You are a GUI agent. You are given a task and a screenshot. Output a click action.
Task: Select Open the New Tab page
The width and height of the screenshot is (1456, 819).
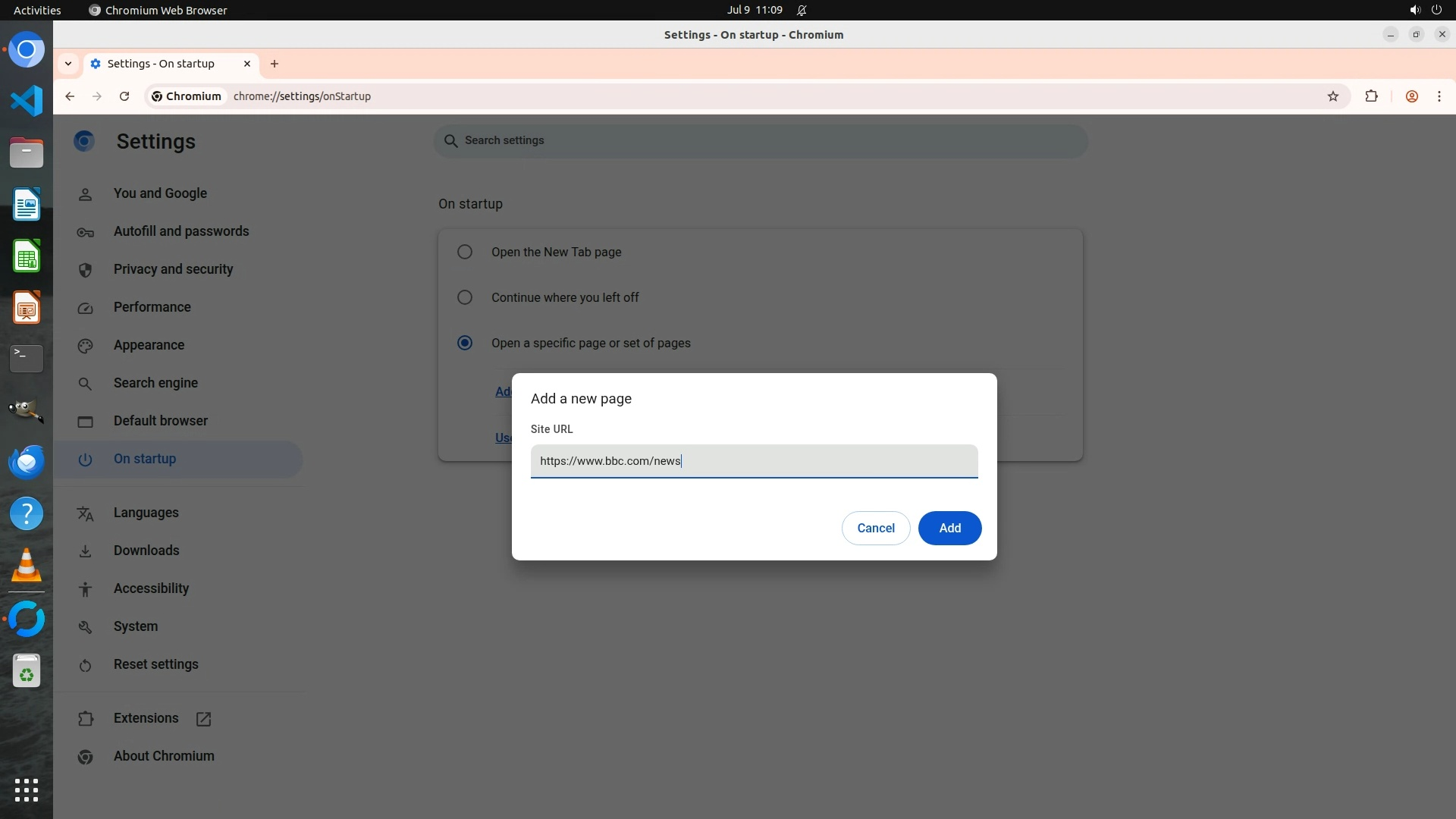click(465, 252)
